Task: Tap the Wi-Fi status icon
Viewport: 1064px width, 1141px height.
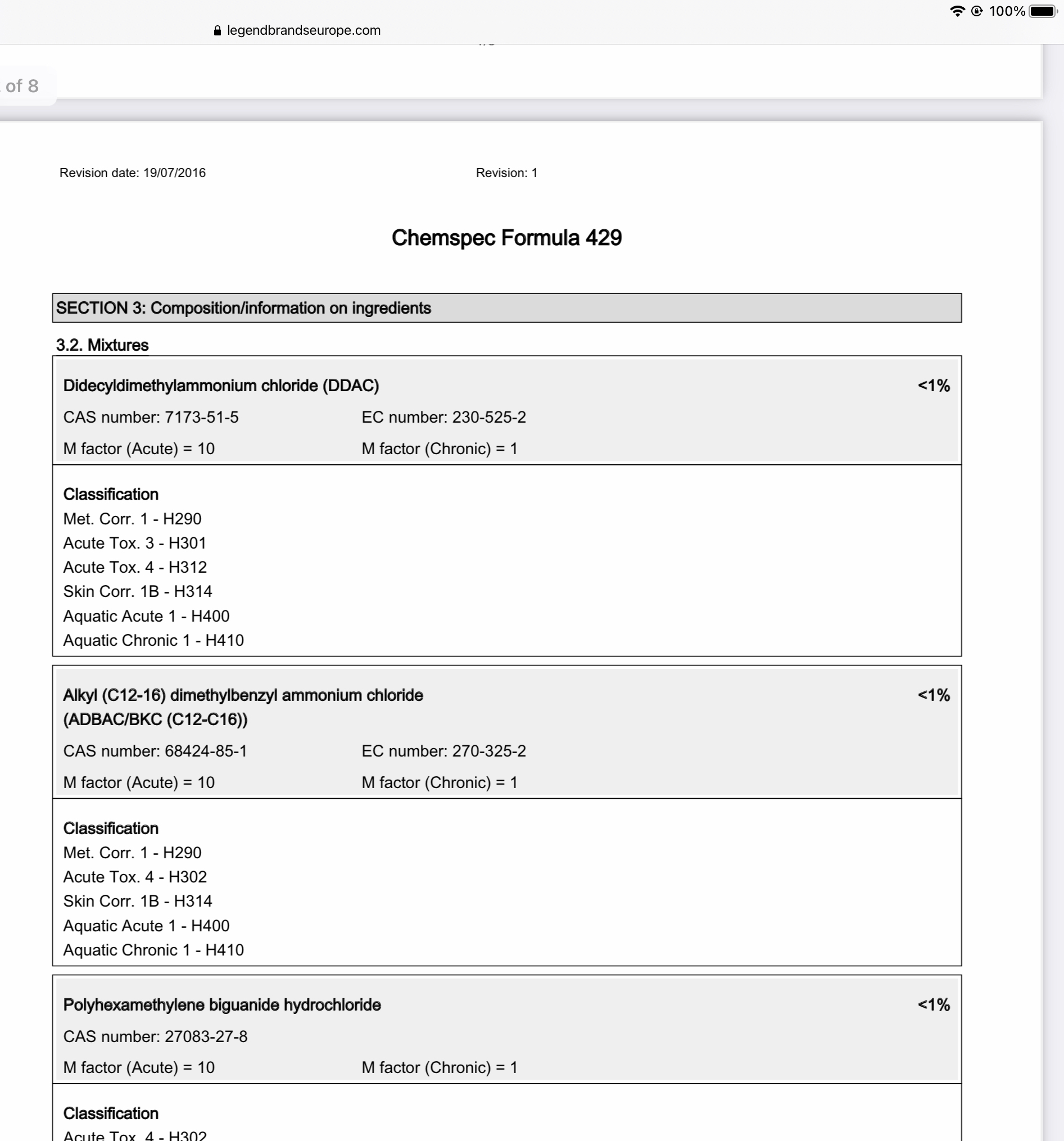Action: coord(957,11)
